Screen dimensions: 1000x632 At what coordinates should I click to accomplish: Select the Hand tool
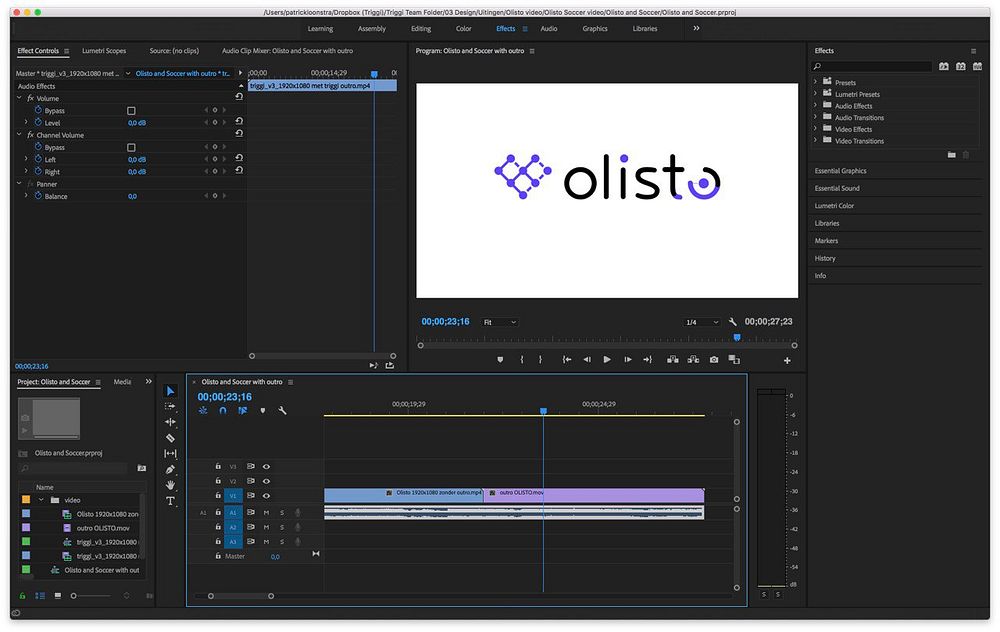170,485
